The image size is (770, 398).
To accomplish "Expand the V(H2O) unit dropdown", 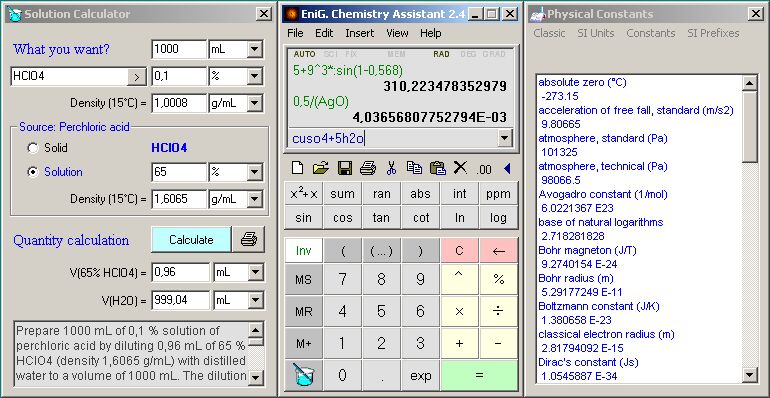I will pyautogui.click(x=256, y=300).
